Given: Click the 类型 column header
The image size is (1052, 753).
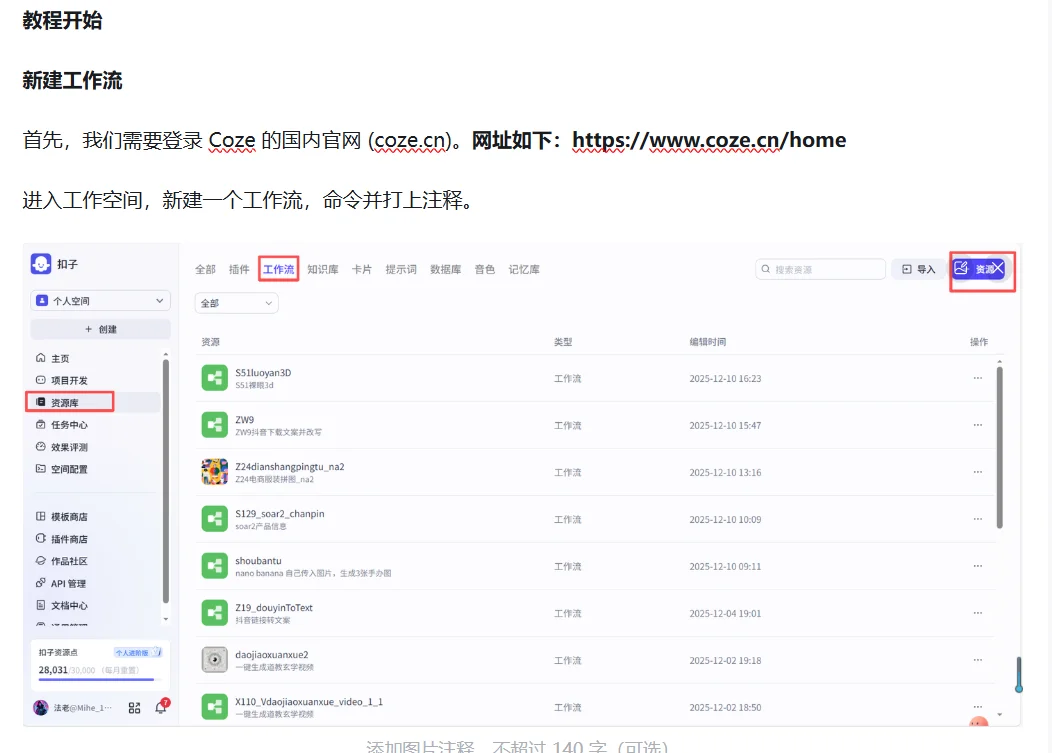Looking at the screenshot, I should tap(563, 342).
